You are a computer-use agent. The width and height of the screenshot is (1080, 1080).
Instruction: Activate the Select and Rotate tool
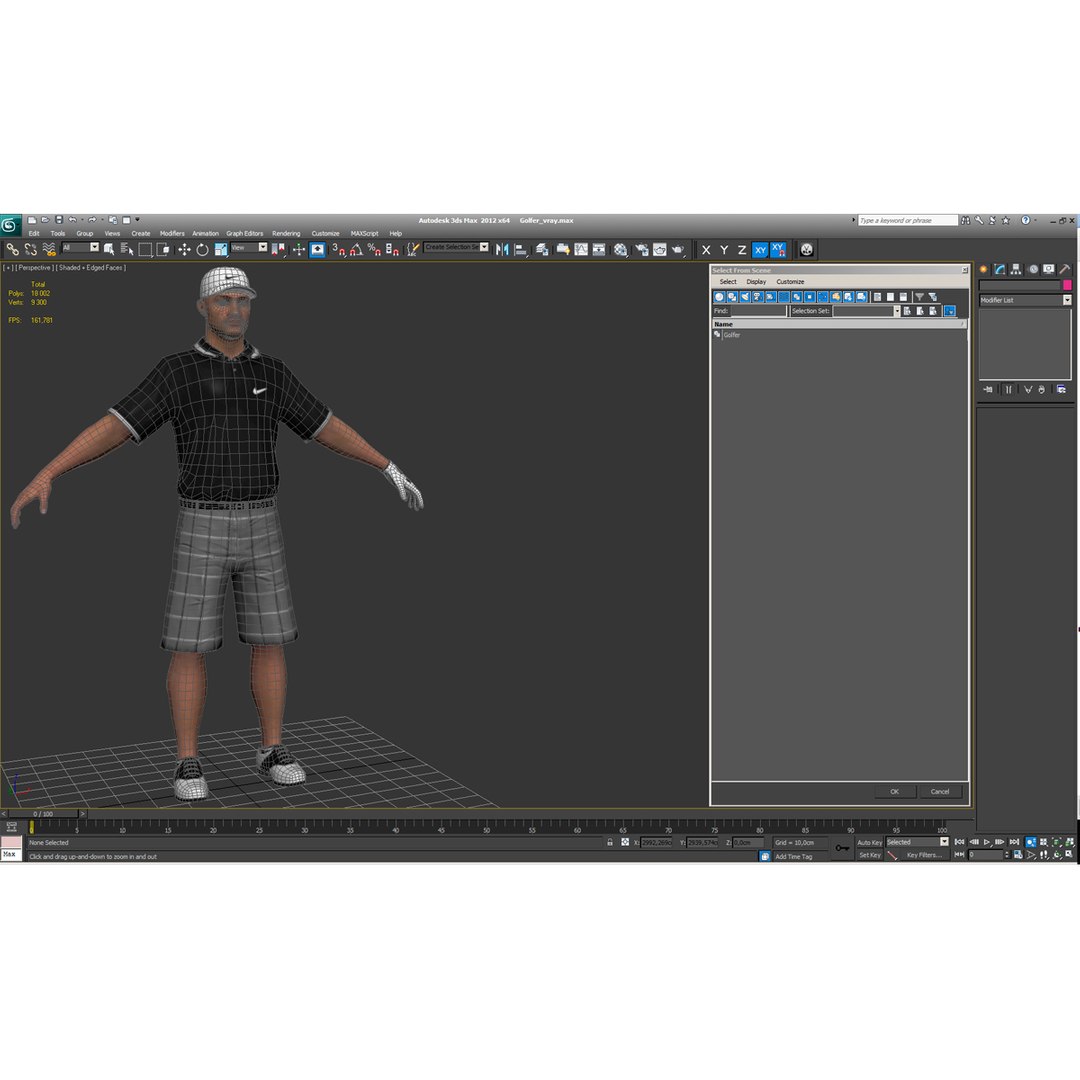pyautogui.click(x=202, y=249)
